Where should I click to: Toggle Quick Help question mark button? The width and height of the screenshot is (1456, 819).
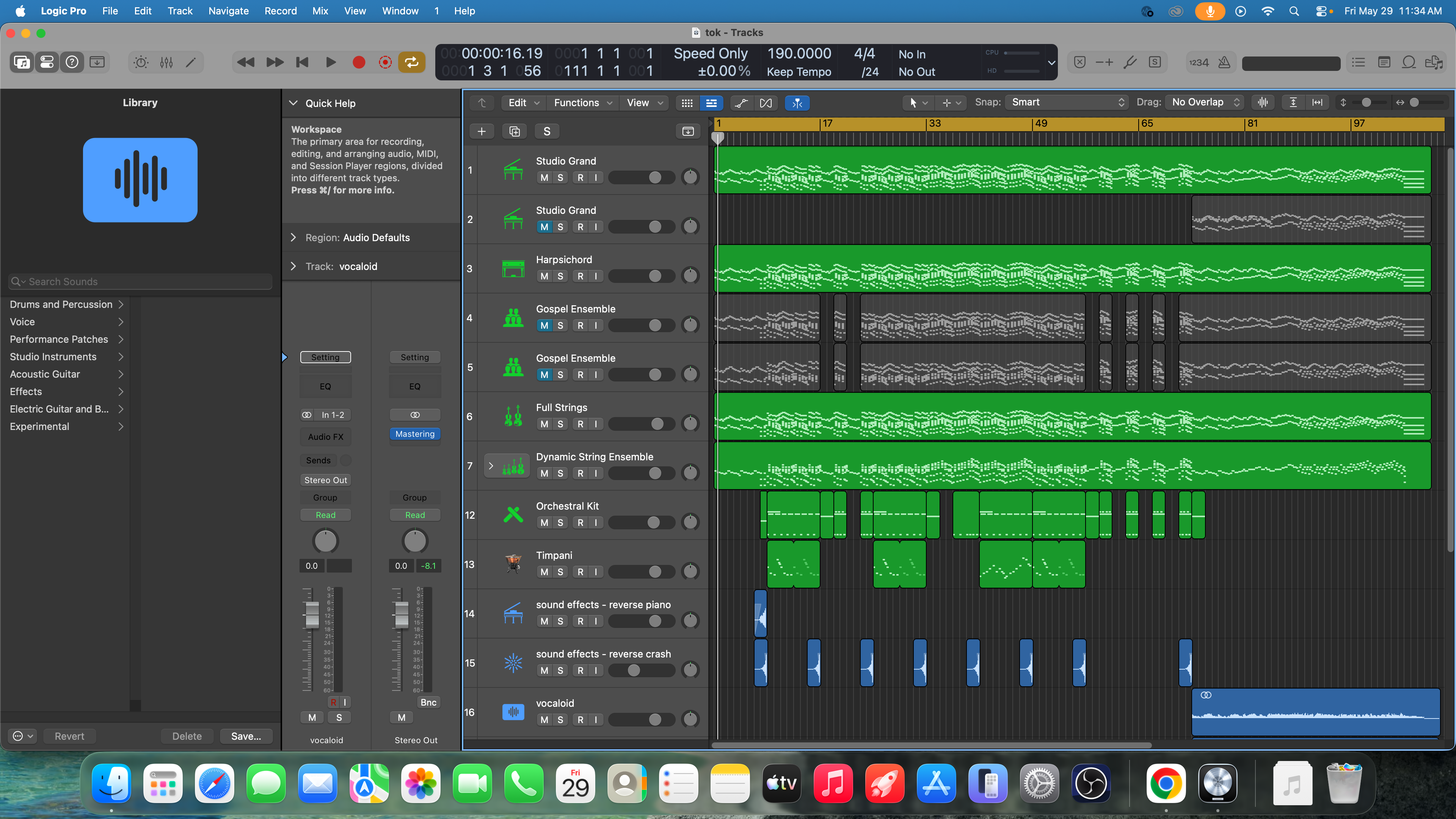72,62
